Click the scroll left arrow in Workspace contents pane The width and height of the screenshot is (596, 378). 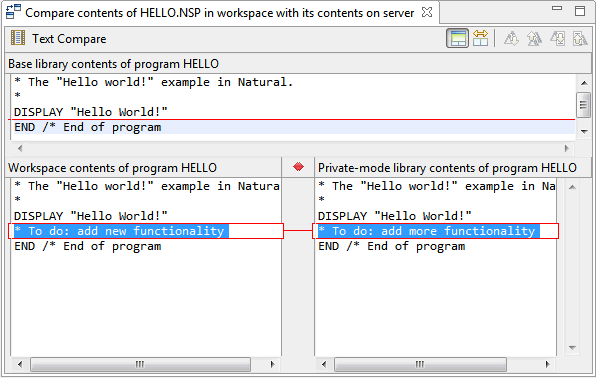20,364
